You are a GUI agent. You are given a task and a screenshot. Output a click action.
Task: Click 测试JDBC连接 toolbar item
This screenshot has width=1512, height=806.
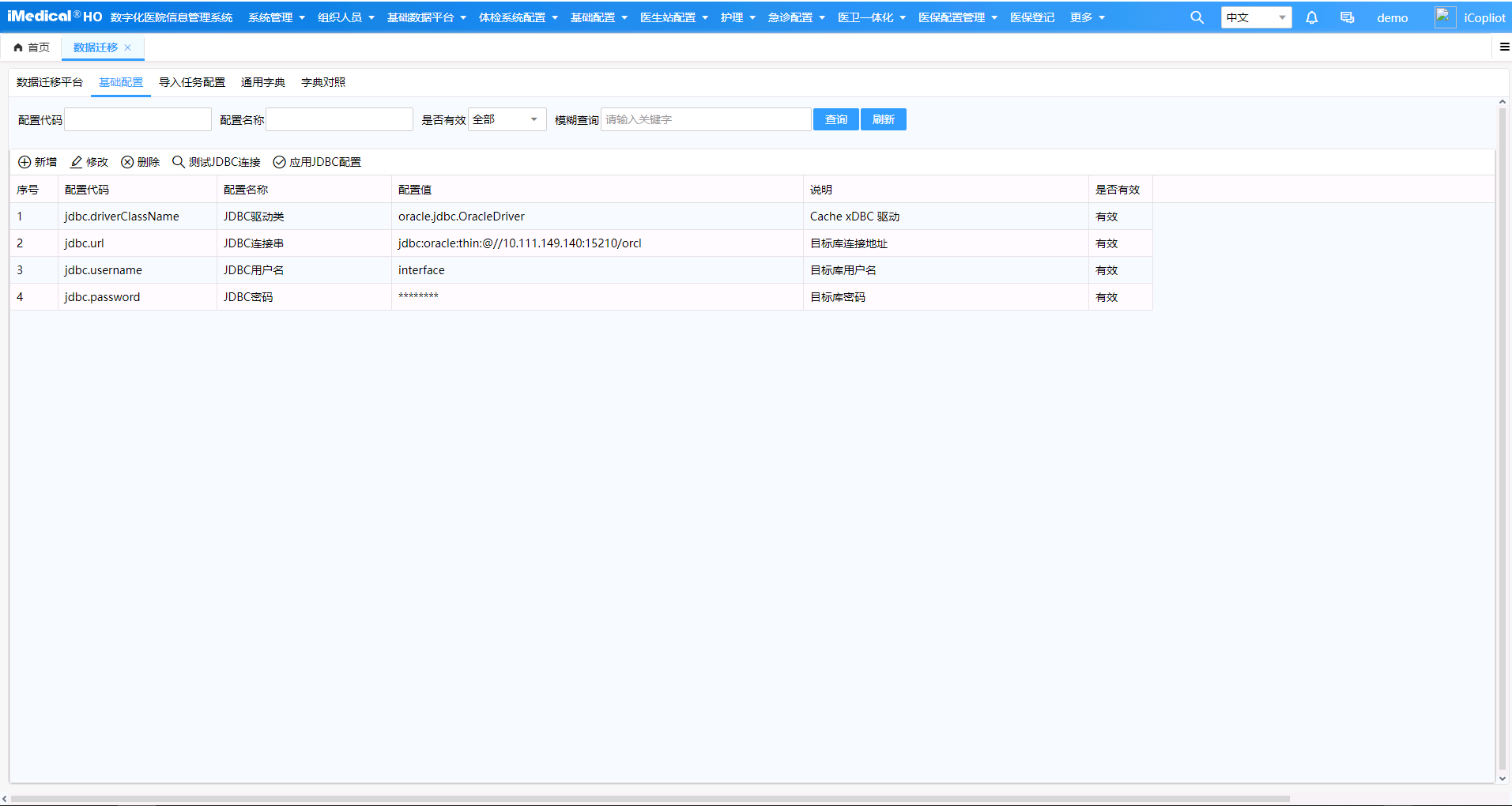(217, 162)
